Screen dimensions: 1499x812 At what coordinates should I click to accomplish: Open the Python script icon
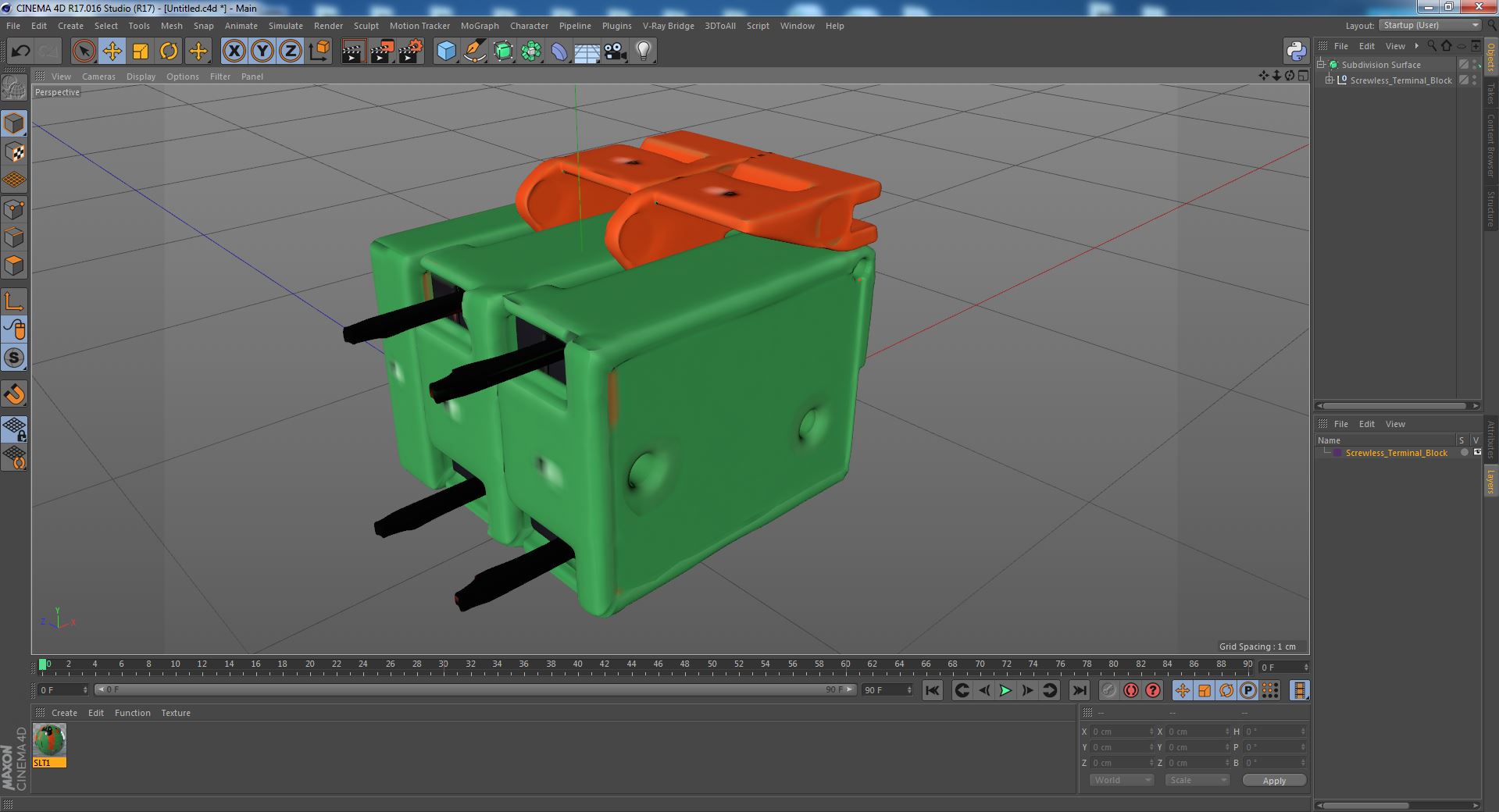coord(1297,52)
